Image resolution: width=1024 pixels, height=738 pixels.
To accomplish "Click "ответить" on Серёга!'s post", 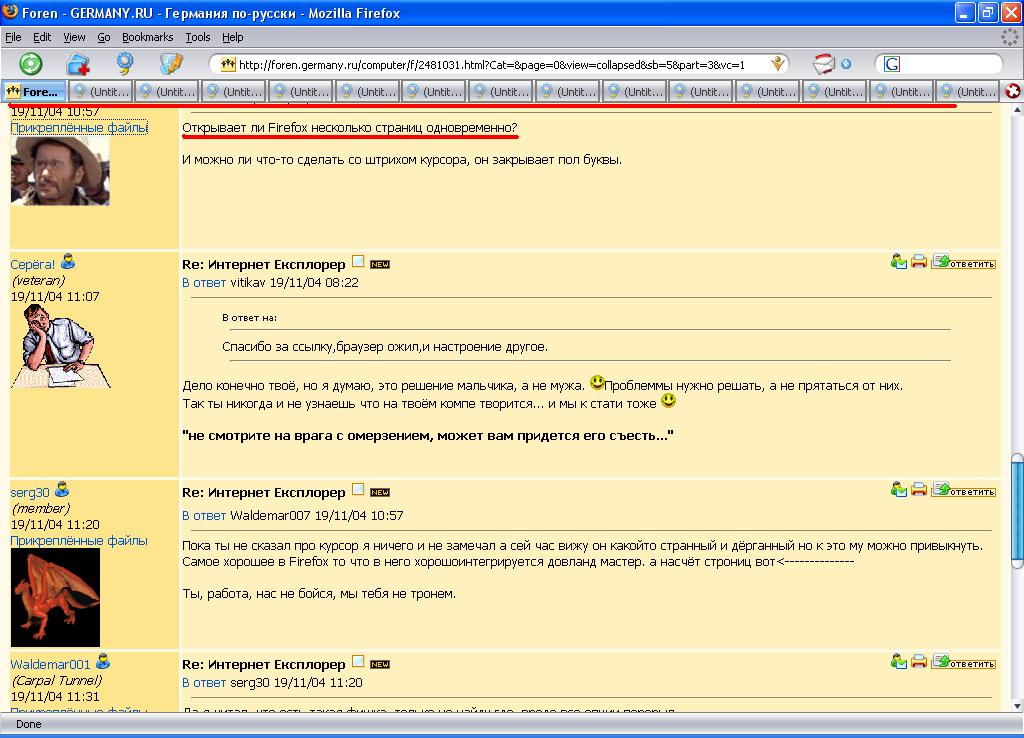I will coord(964,261).
